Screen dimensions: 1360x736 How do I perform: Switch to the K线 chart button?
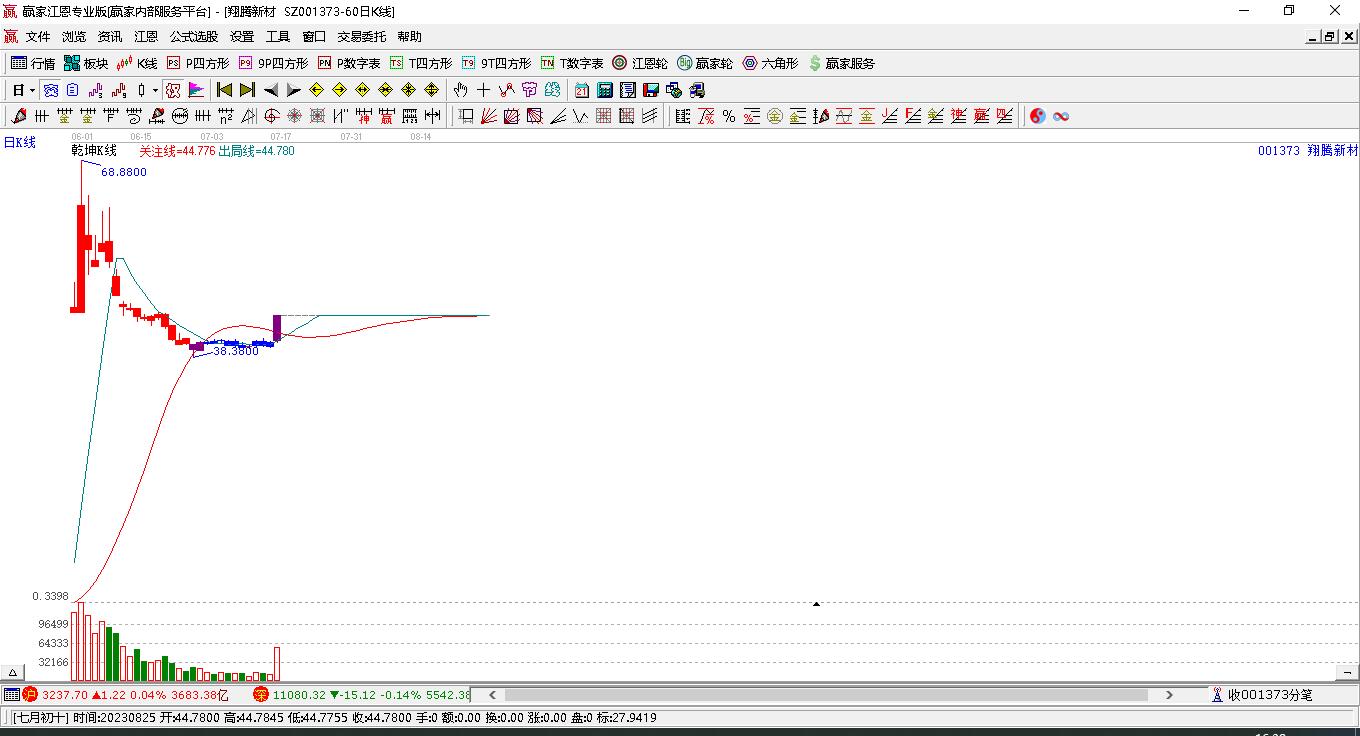coord(137,63)
